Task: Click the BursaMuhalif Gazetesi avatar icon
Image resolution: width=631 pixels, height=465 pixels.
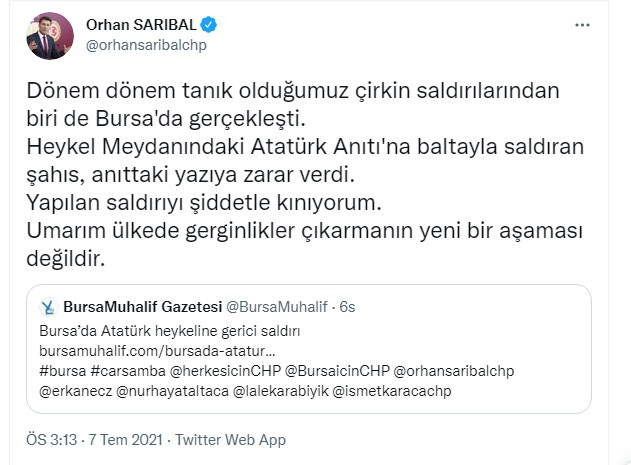Action: point(48,306)
